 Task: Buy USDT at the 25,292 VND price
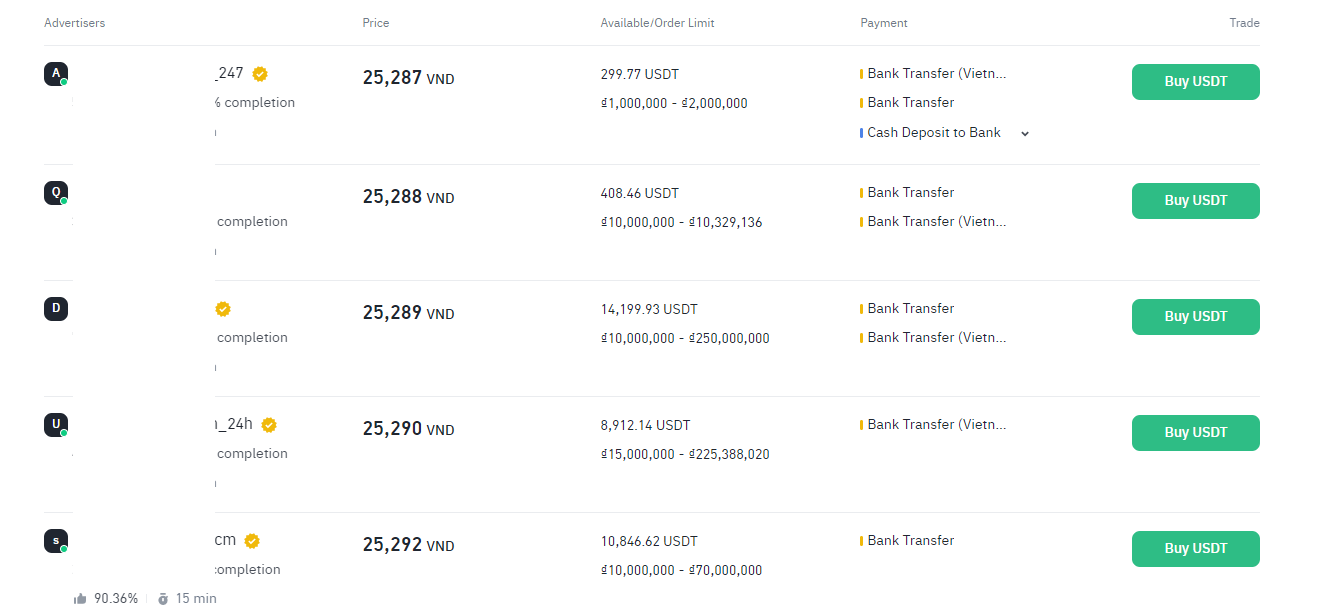[1195, 549]
